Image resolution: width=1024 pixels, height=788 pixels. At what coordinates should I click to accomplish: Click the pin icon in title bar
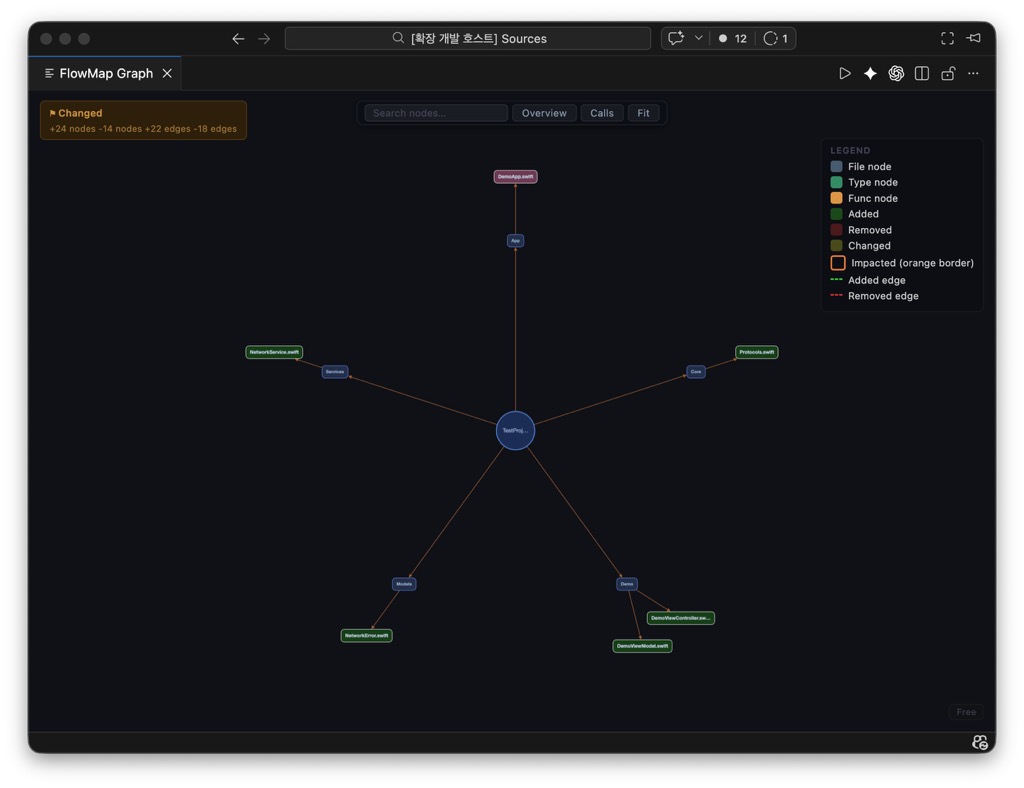pyautogui.click(x=973, y=38)
